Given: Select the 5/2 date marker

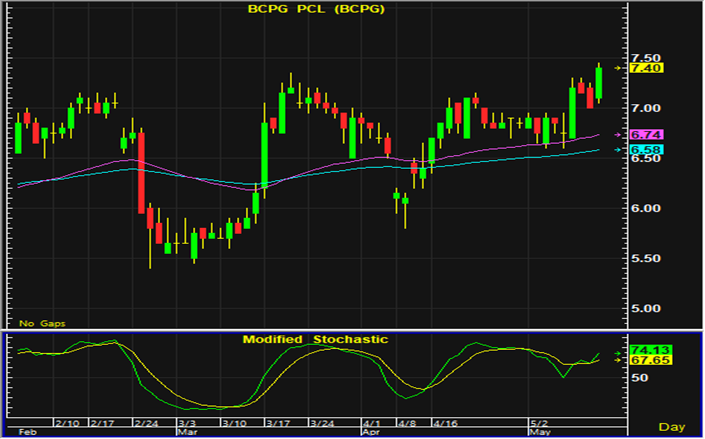Looking at the screenshot, I should click(540, 423).
